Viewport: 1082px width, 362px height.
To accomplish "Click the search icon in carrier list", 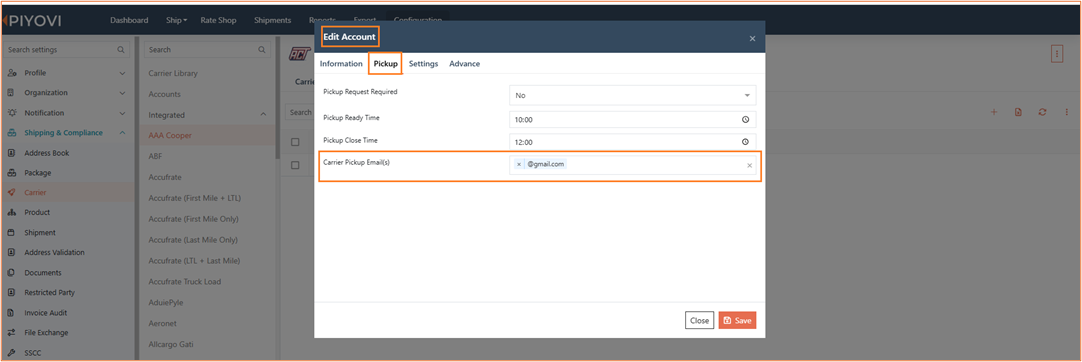I will tap(262, 50).
